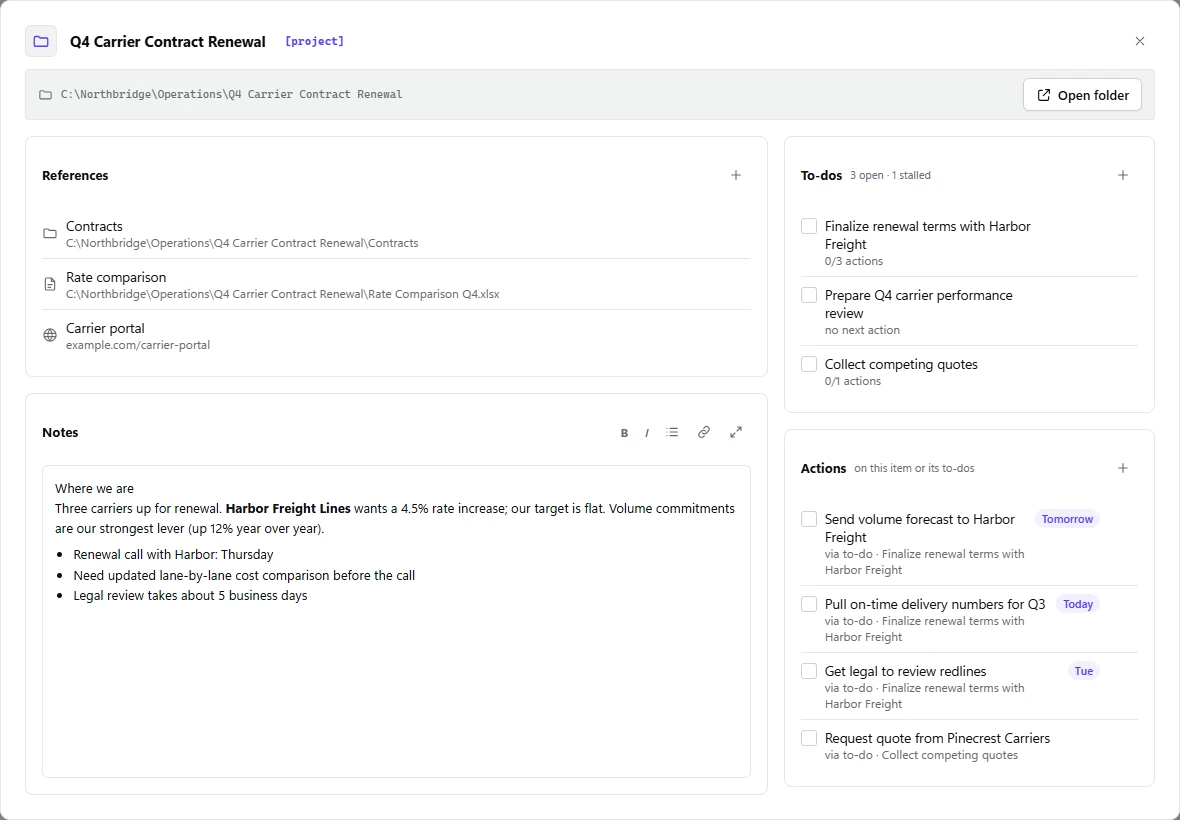Click the Rate comparison file icon

pyautogui.click(x=50, y=284)
